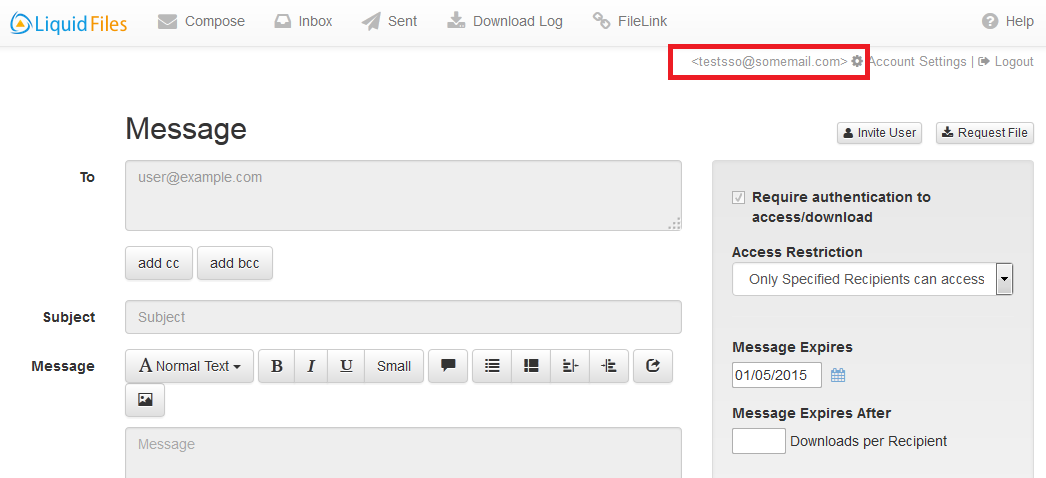
Task: Click the gear icon beside Account Settings
Action: click(857, 61)
